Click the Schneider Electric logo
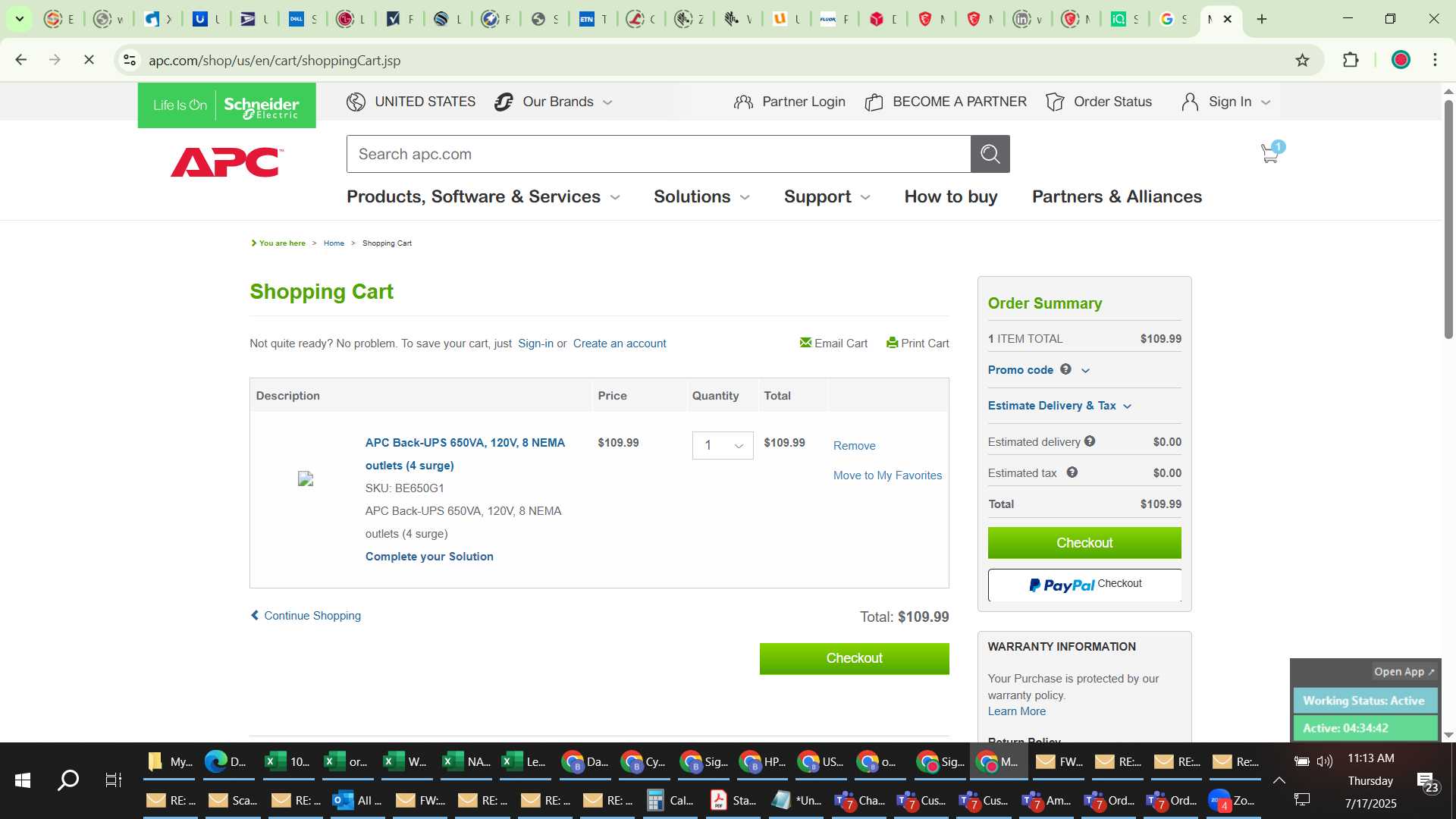The height and width of the screenshot is (819, 1456). (x=227, y=105)
